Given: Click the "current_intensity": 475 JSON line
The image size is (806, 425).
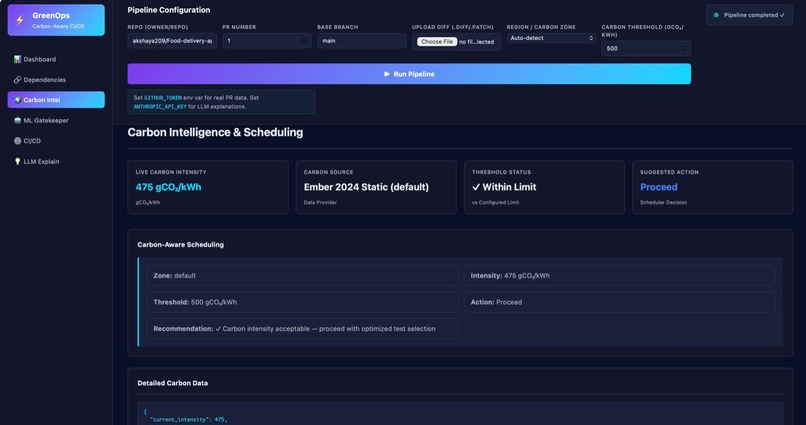Looking at the screenshot, I should pyautogui.click(x=188, y=420).
